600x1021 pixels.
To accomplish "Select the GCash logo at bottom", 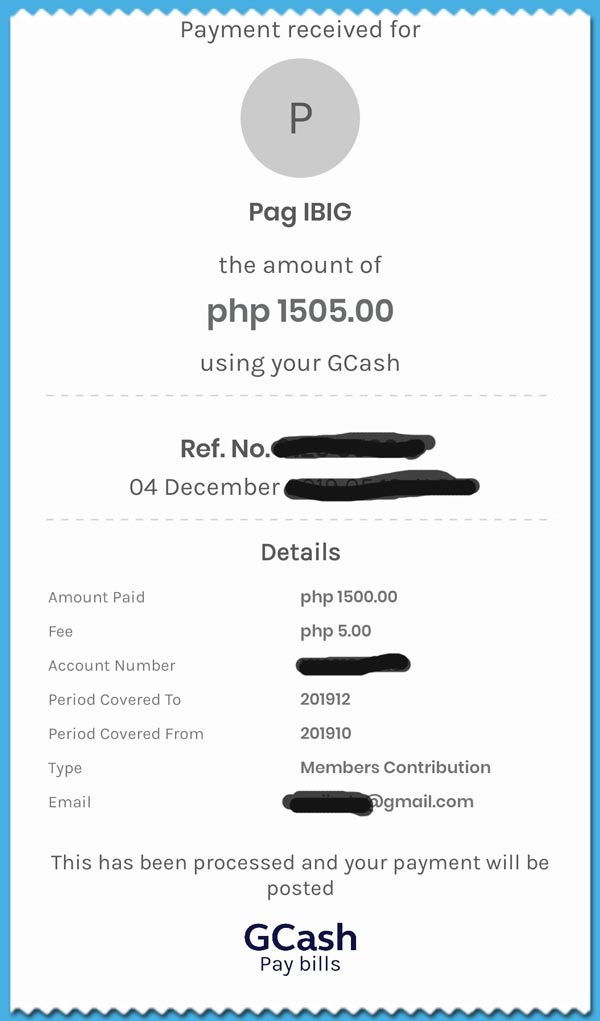I will click(300, 938).
